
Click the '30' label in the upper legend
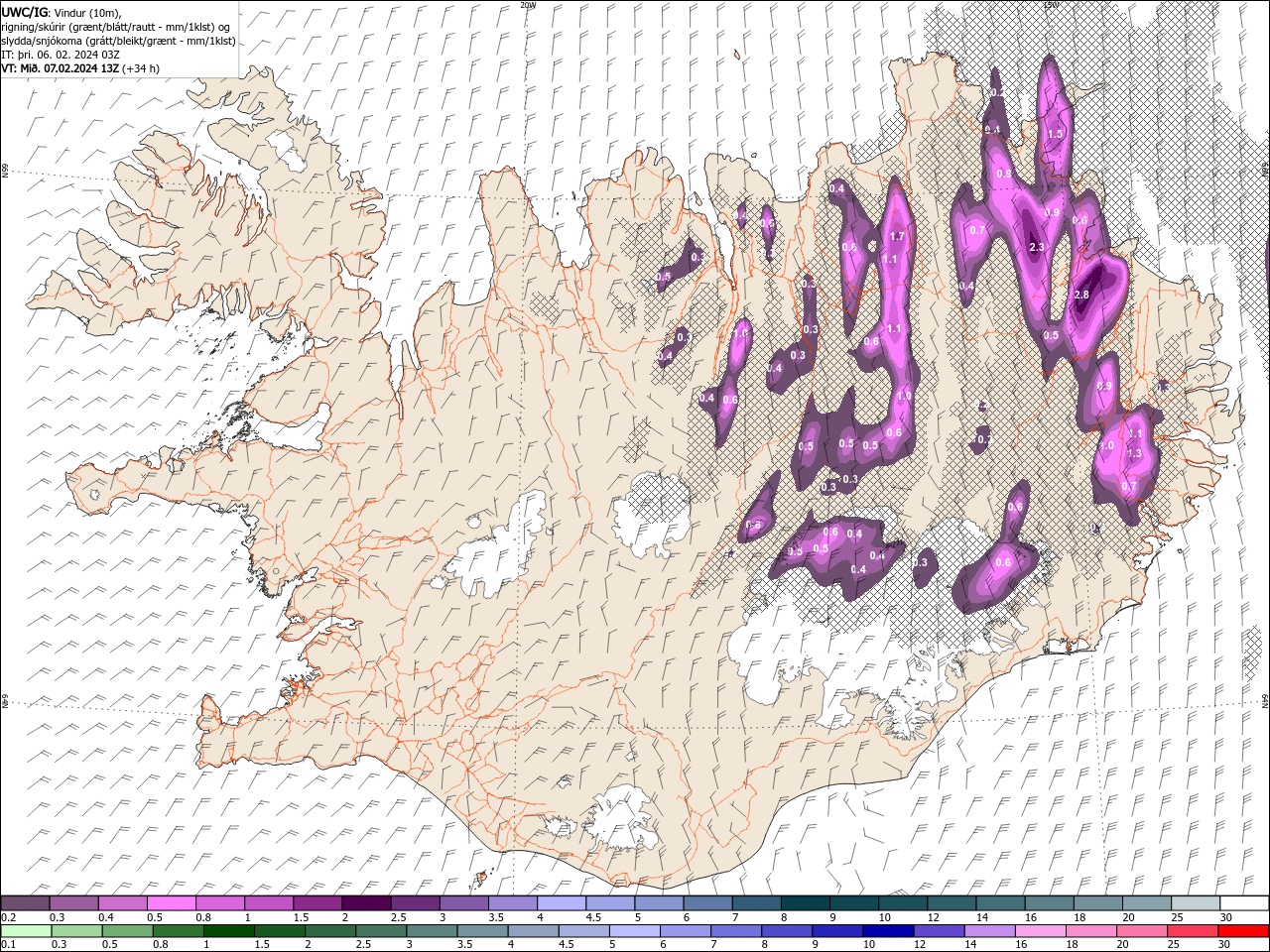click(1226, 917)
